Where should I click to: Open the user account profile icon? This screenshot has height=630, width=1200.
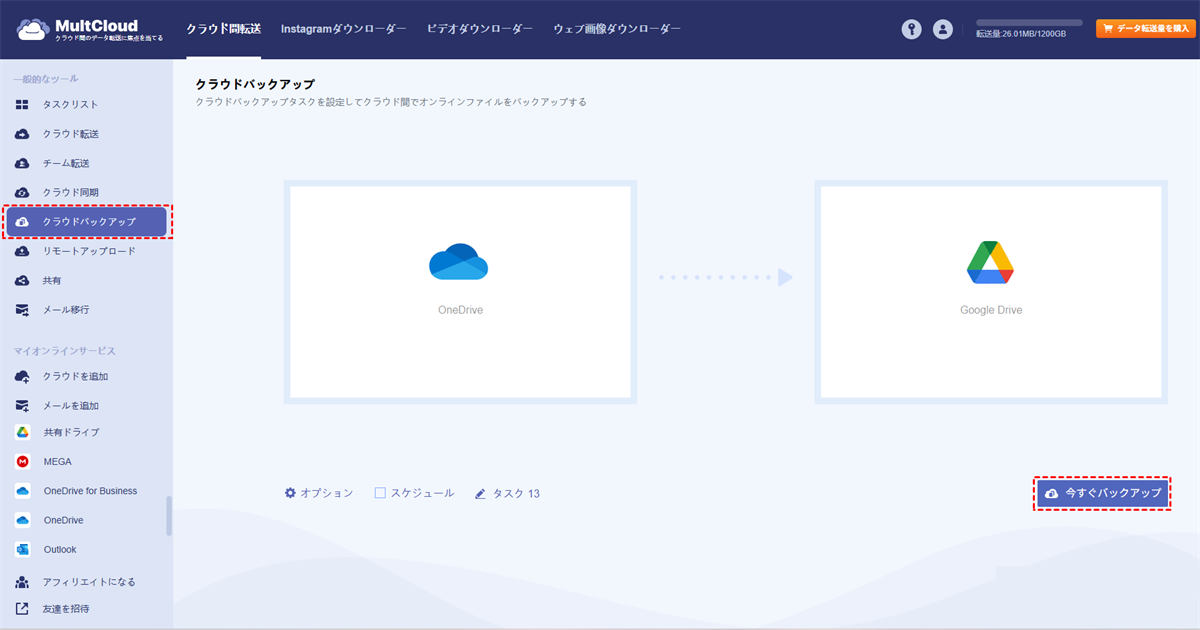[942, 29]
